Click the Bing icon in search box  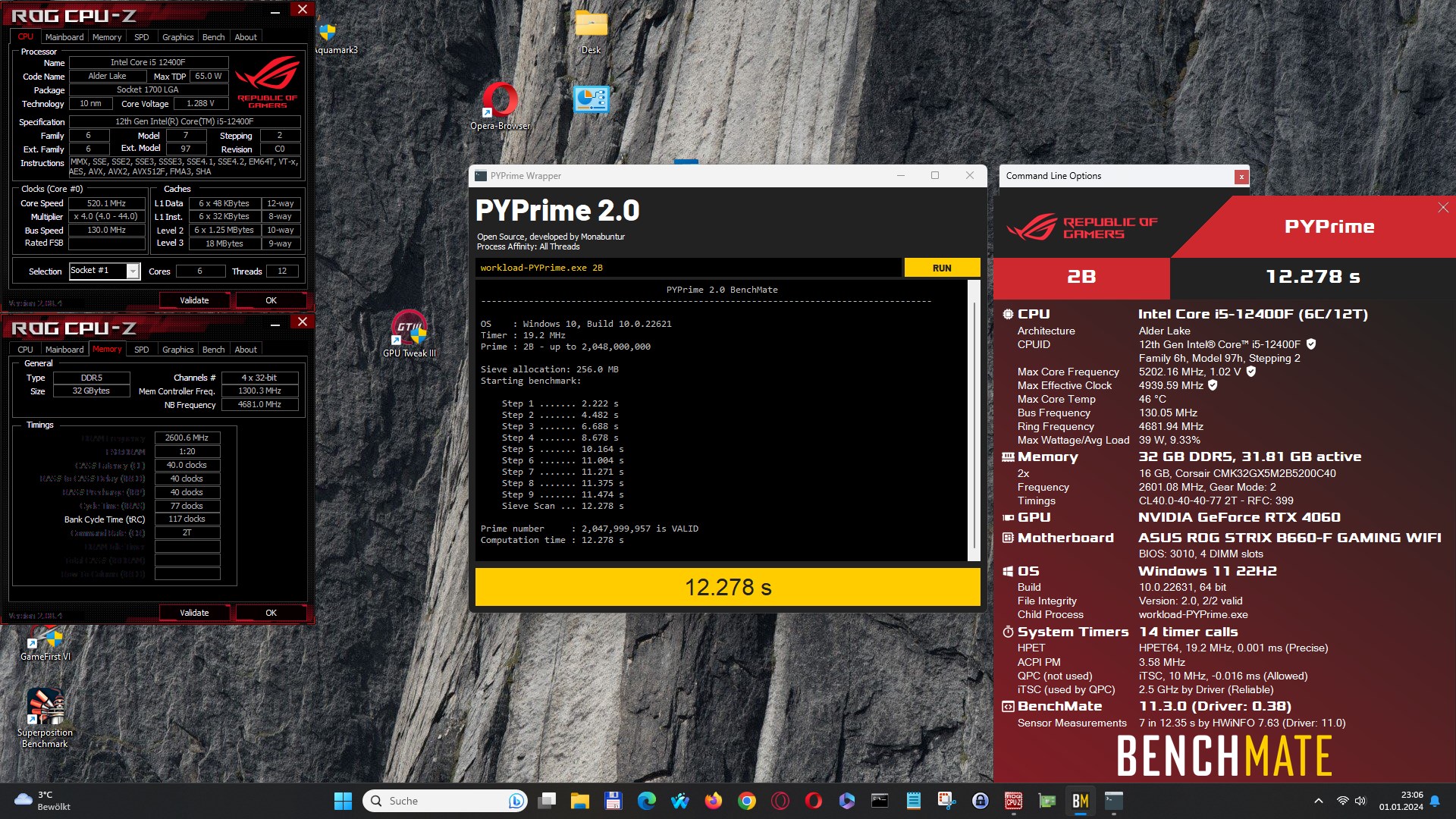tap(516, 801)
